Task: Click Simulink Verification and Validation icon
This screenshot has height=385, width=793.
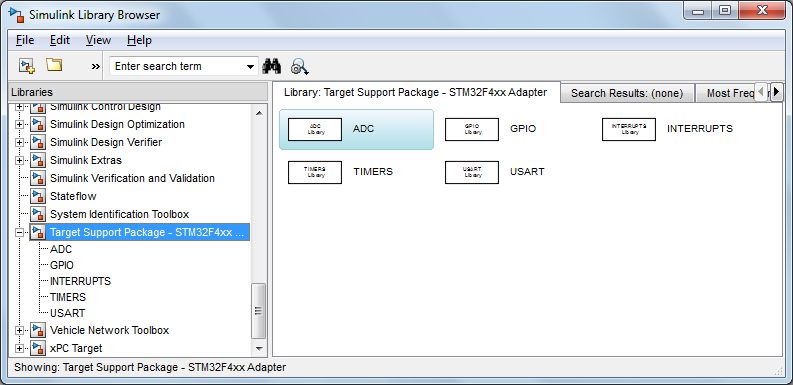Action: pyautogui.click(x=37, y=178)
